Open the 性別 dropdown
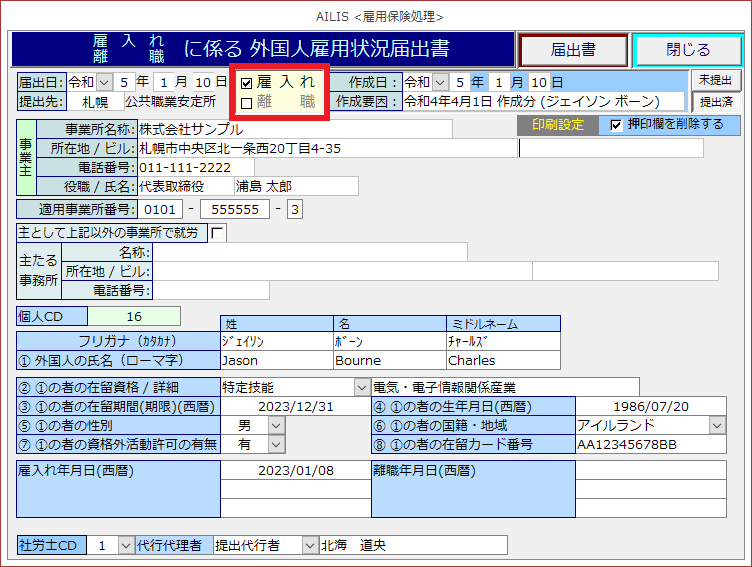 coord(276,426)
